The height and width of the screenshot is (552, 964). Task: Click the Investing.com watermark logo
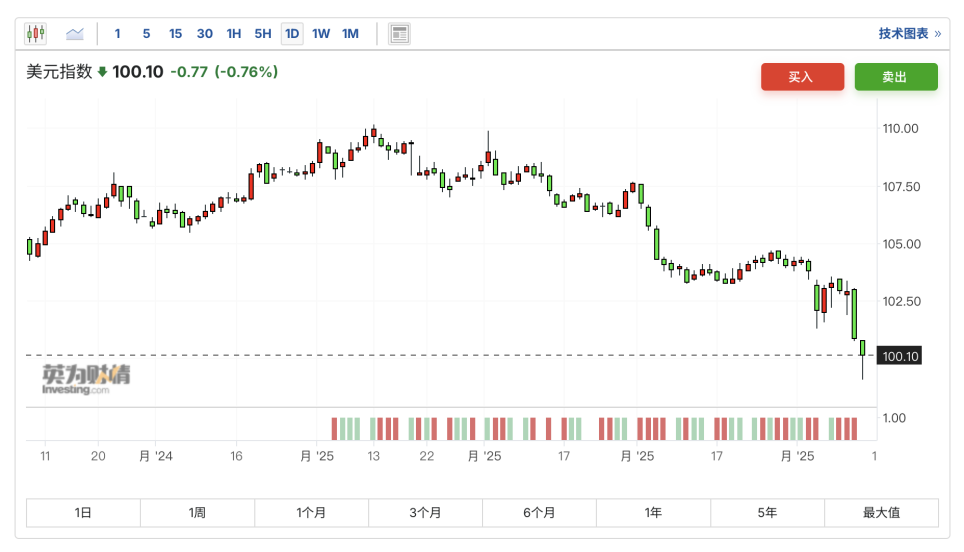click(86, 379)
